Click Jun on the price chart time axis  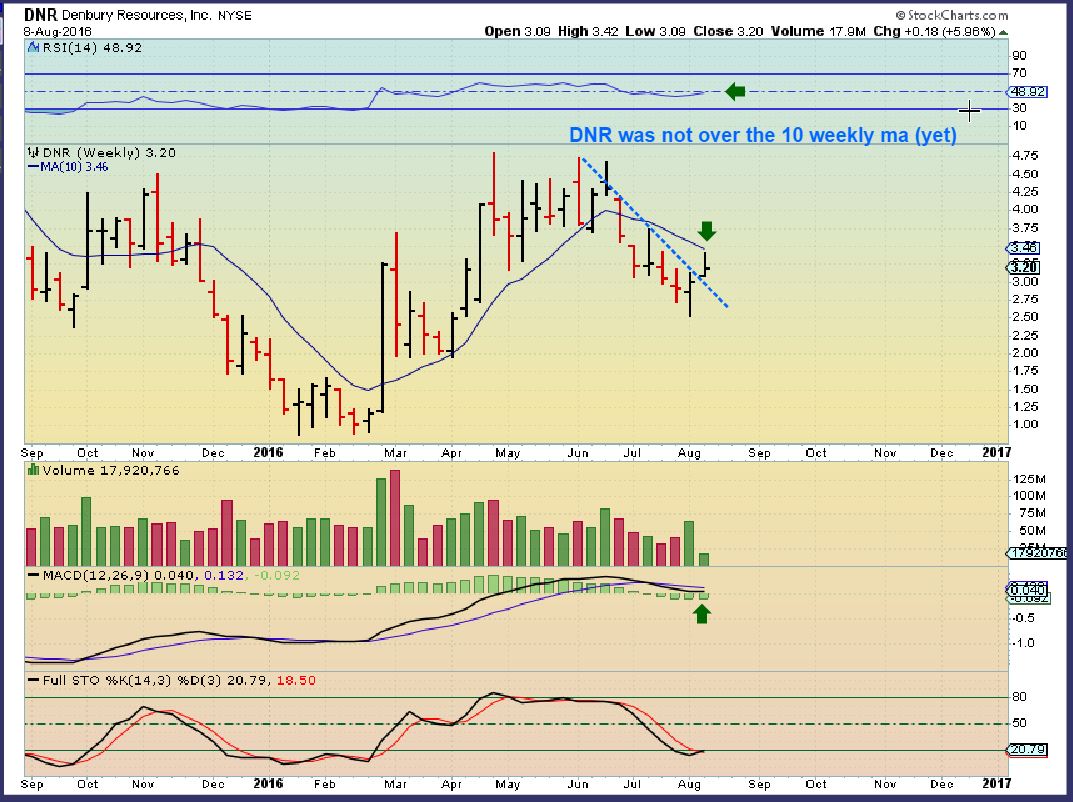578,453
